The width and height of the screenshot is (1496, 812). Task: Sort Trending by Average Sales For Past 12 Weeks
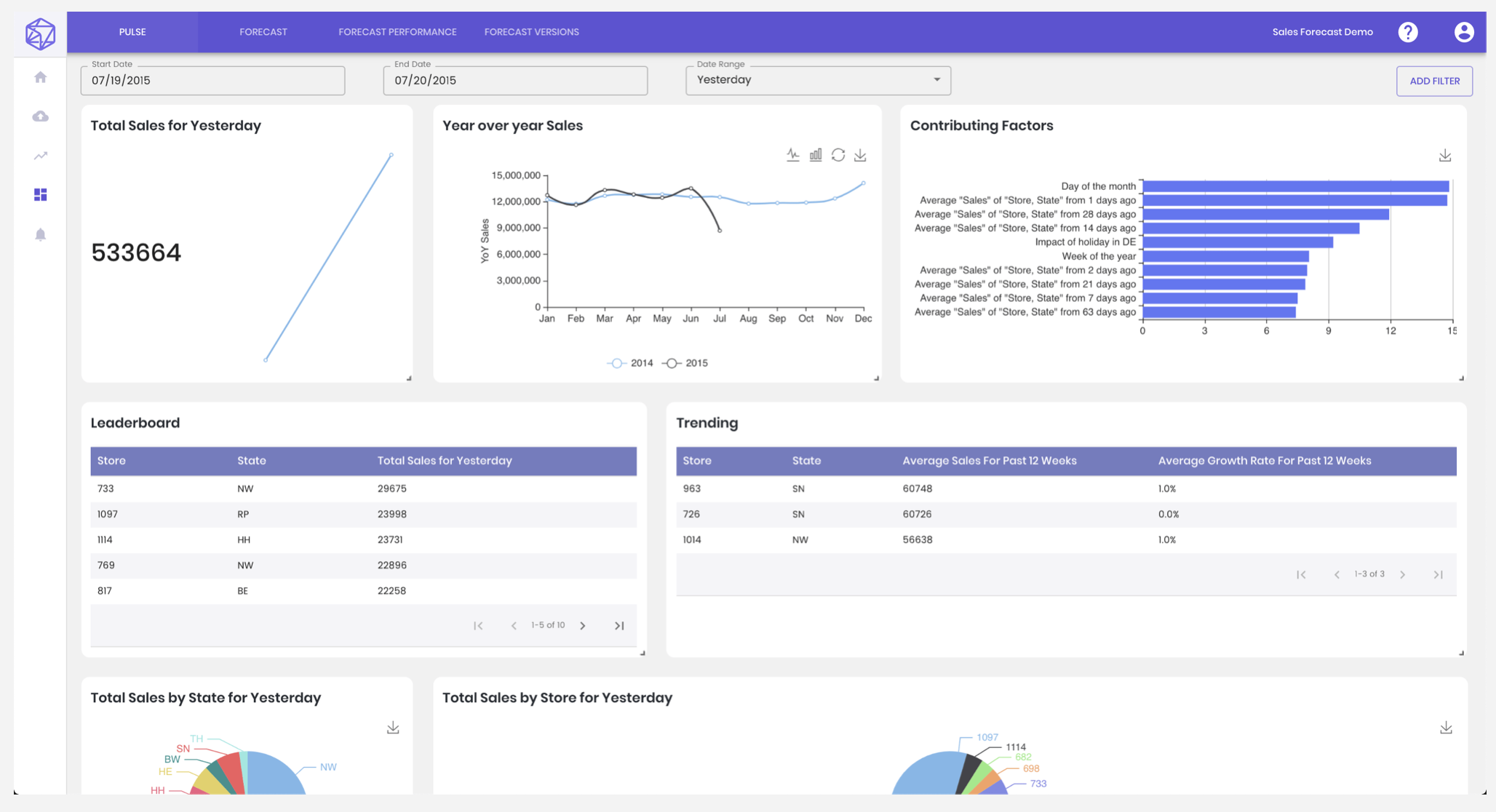pos(990,461)
